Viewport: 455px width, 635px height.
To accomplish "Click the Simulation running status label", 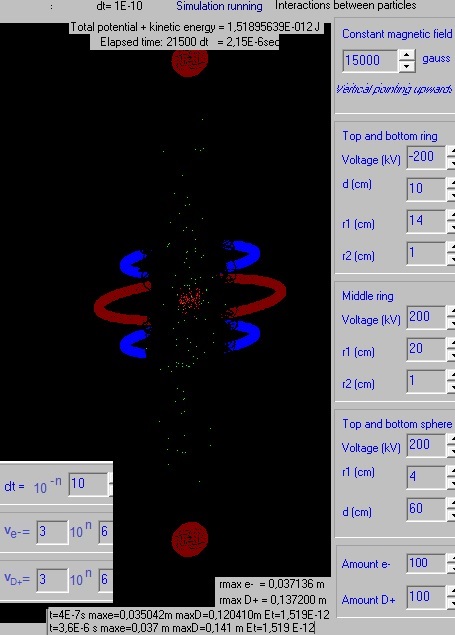I will pos(219,6).
